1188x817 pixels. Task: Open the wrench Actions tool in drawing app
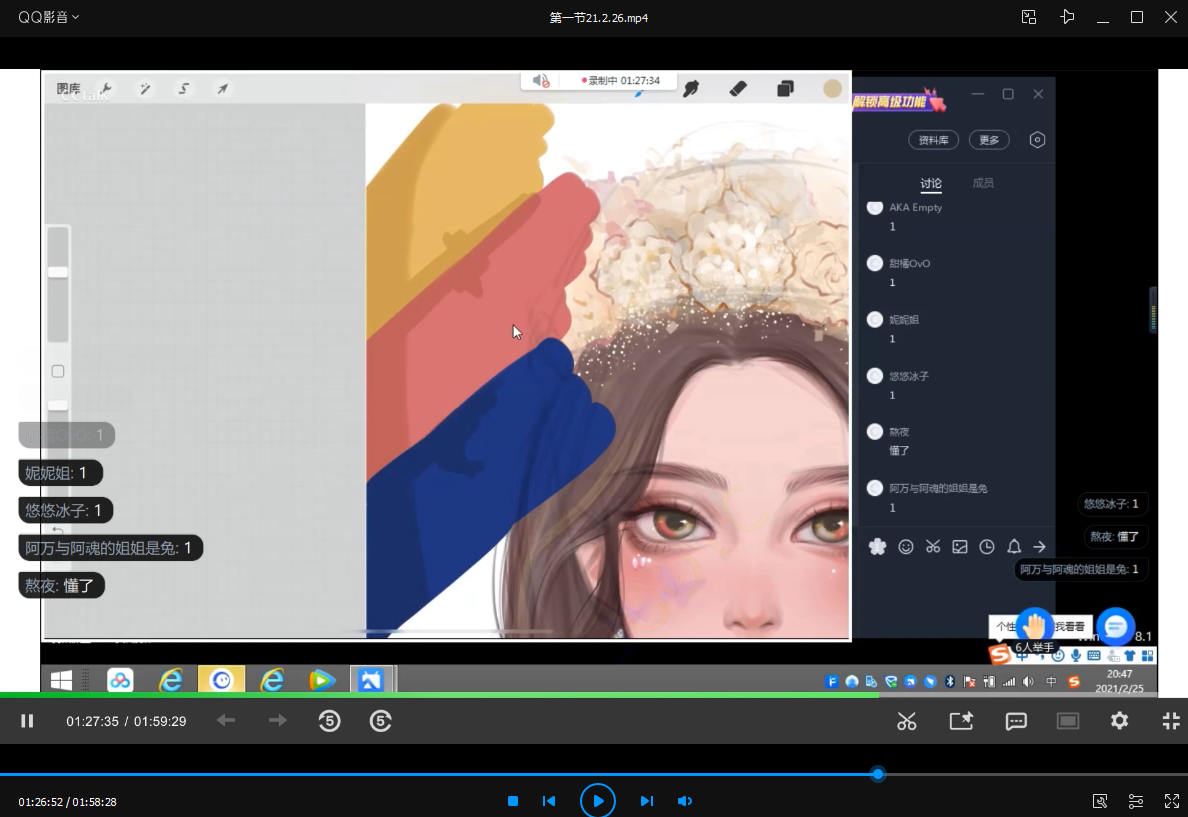point(106,89)
